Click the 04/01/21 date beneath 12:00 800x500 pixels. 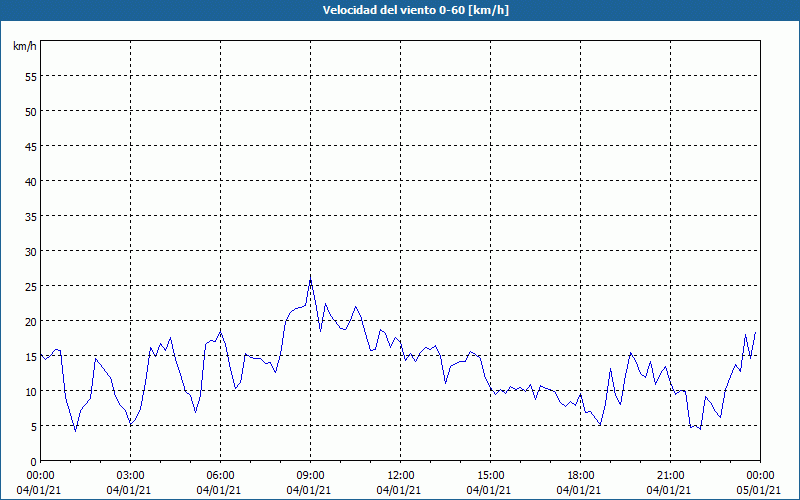(x=399, y=490)
